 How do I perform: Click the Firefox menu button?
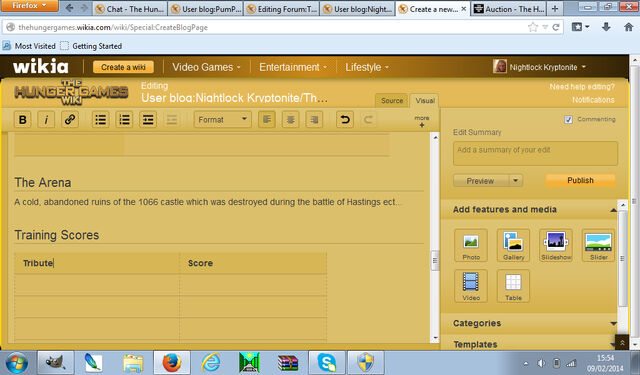click(x=29, y=6)
